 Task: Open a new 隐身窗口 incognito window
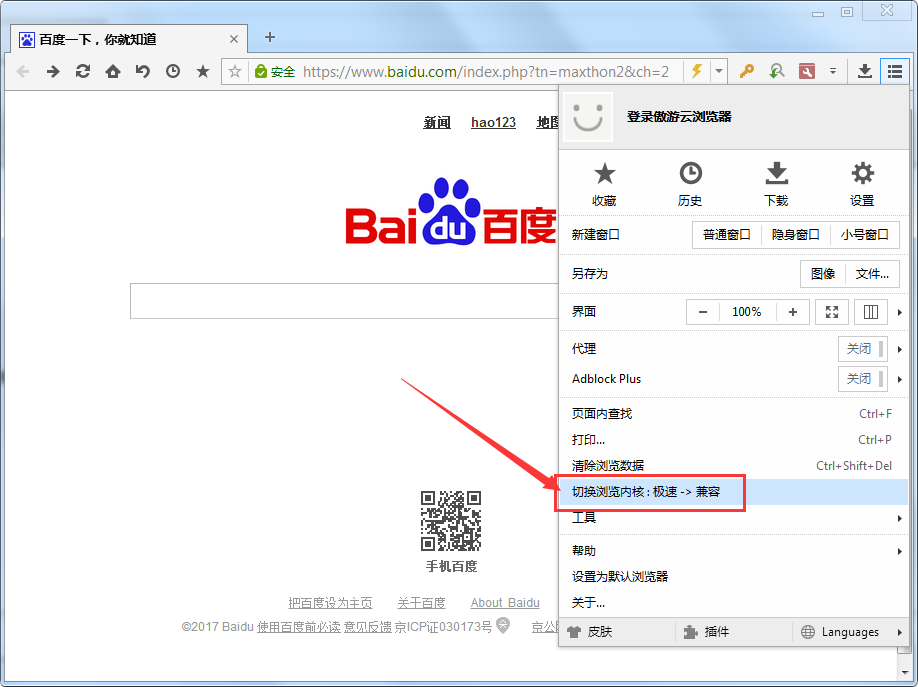click(x=795, y=234)
